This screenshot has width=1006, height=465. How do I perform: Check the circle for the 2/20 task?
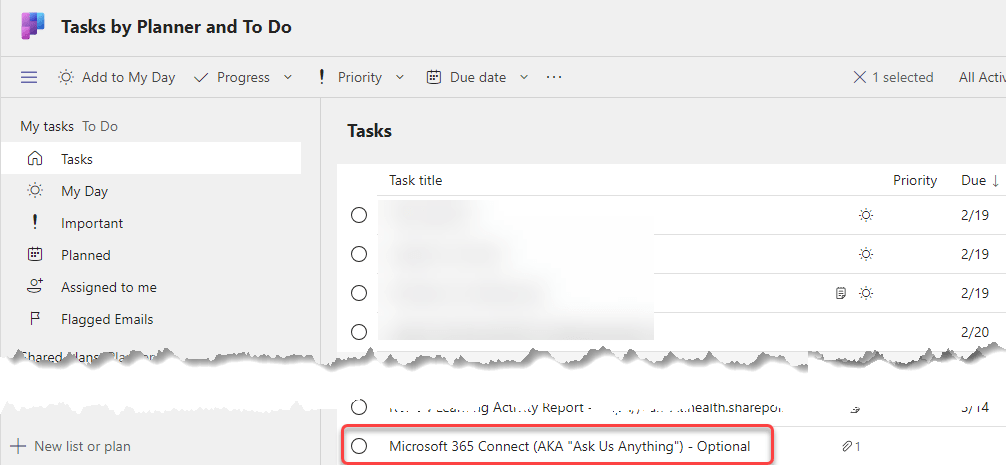[359, 331]
